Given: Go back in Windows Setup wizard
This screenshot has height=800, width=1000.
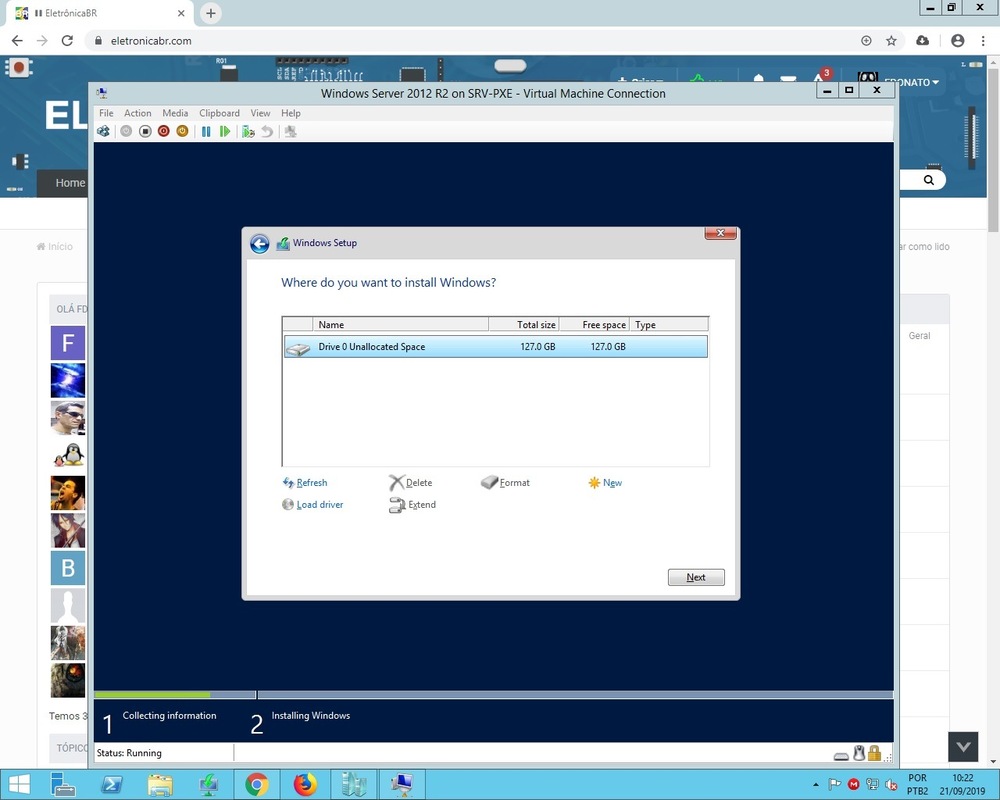Looking at the screenshot, I should click(260, 244).
